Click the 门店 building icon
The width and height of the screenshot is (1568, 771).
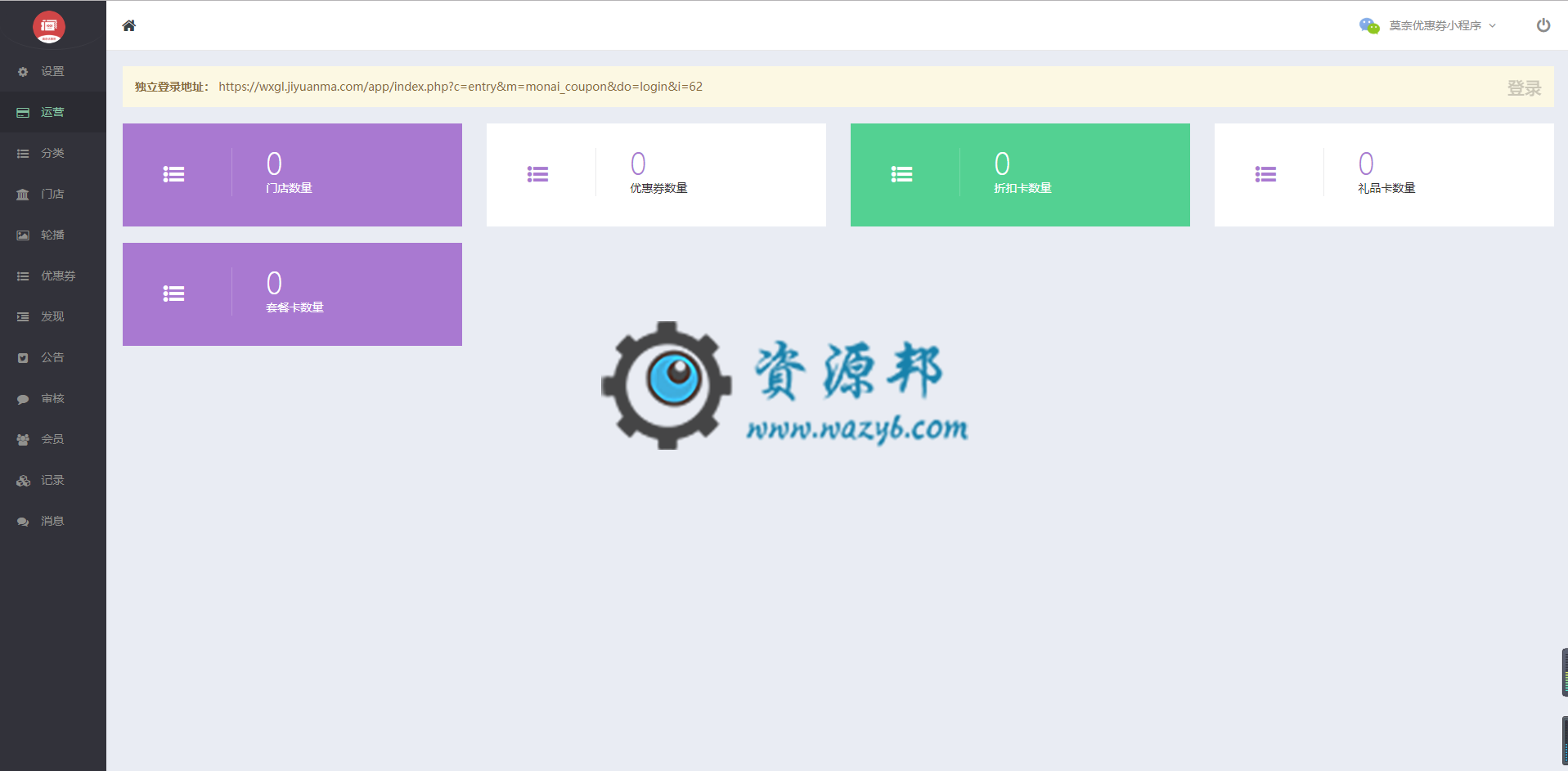(x=23, y=195)
